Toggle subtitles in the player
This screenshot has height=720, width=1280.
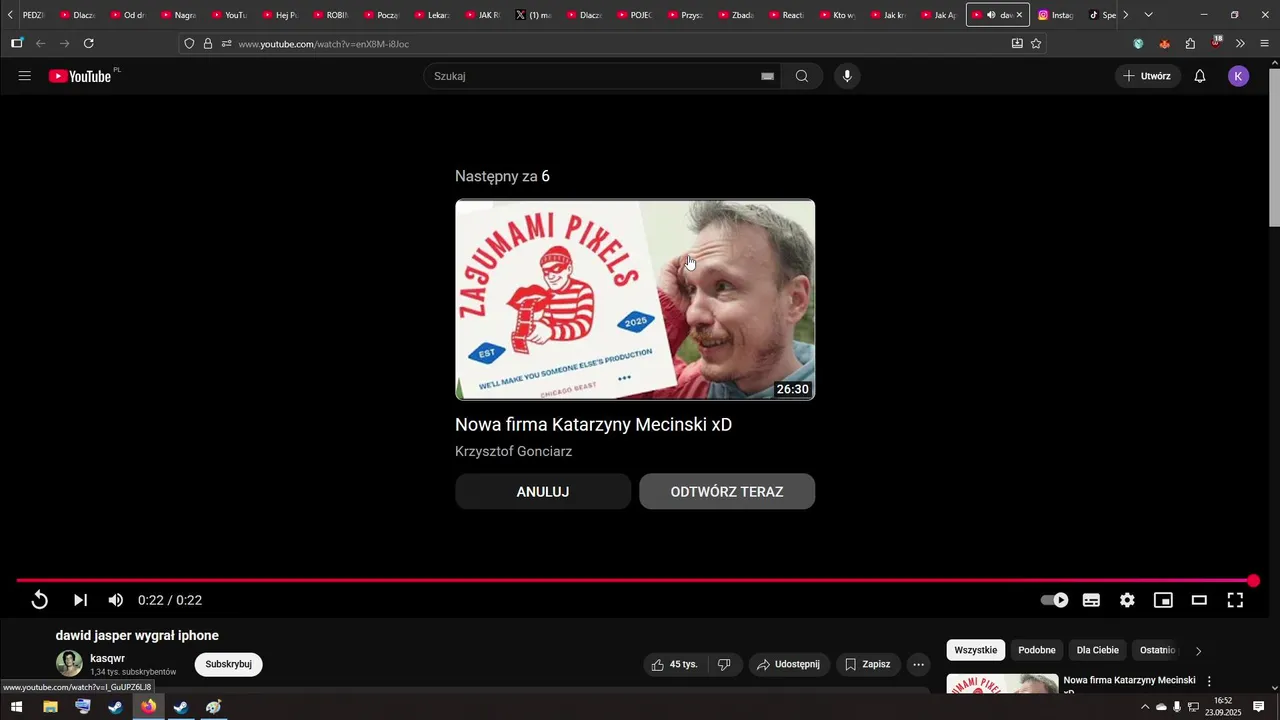(x=1091, y=600)
